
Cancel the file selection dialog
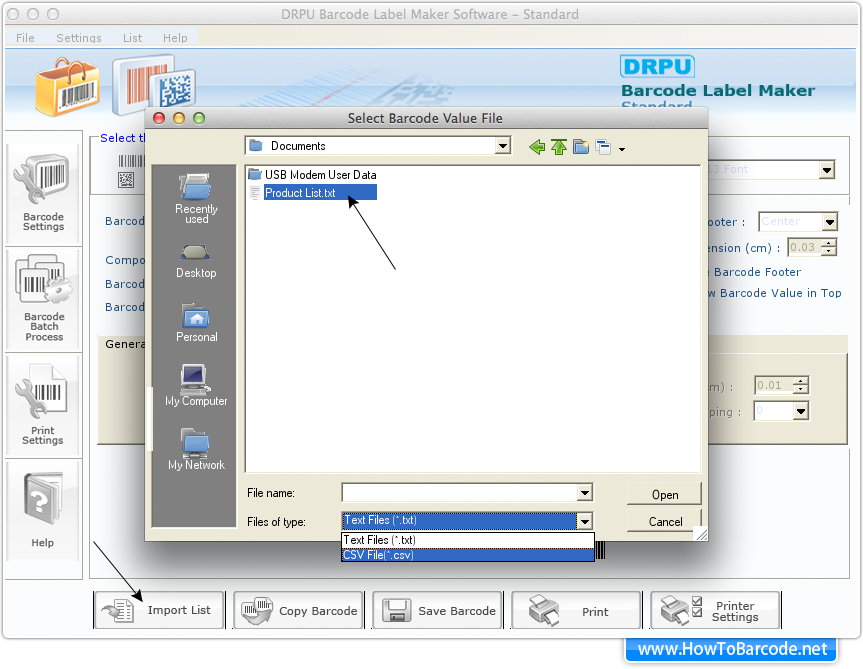pyautogui.click(x=664, y=521)
